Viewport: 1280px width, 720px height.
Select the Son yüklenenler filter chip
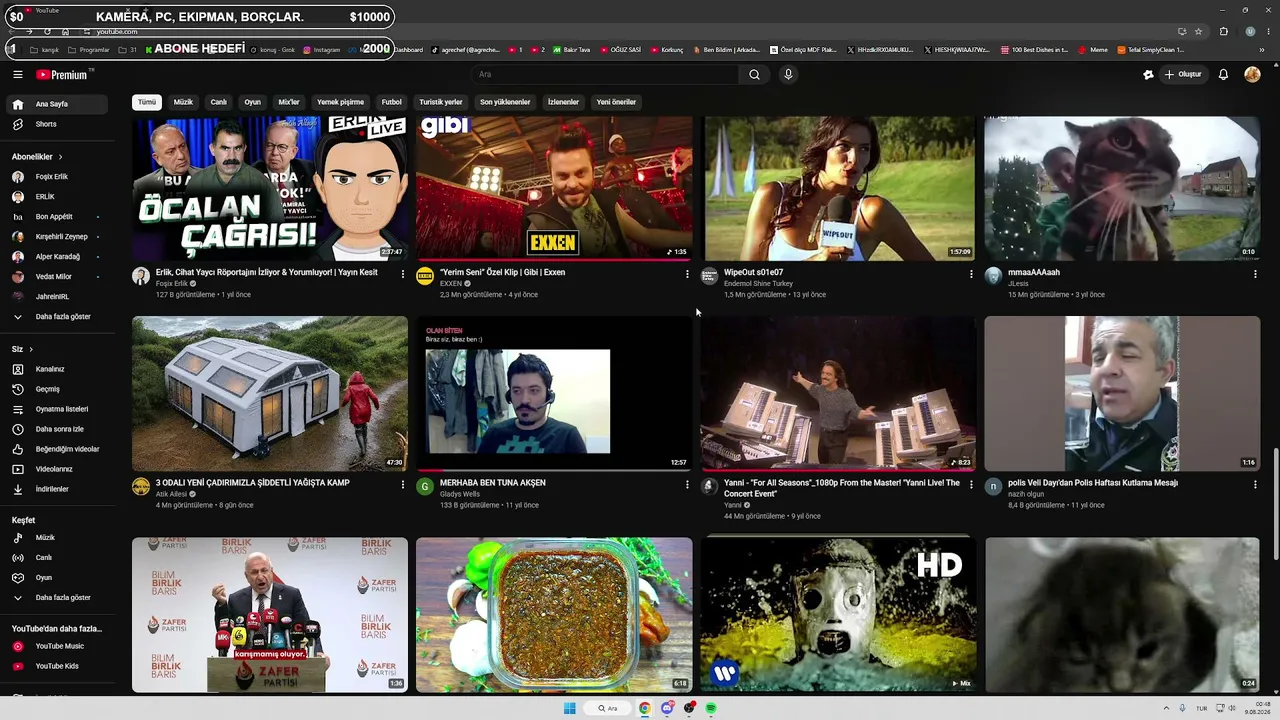[x=505, y=102]
